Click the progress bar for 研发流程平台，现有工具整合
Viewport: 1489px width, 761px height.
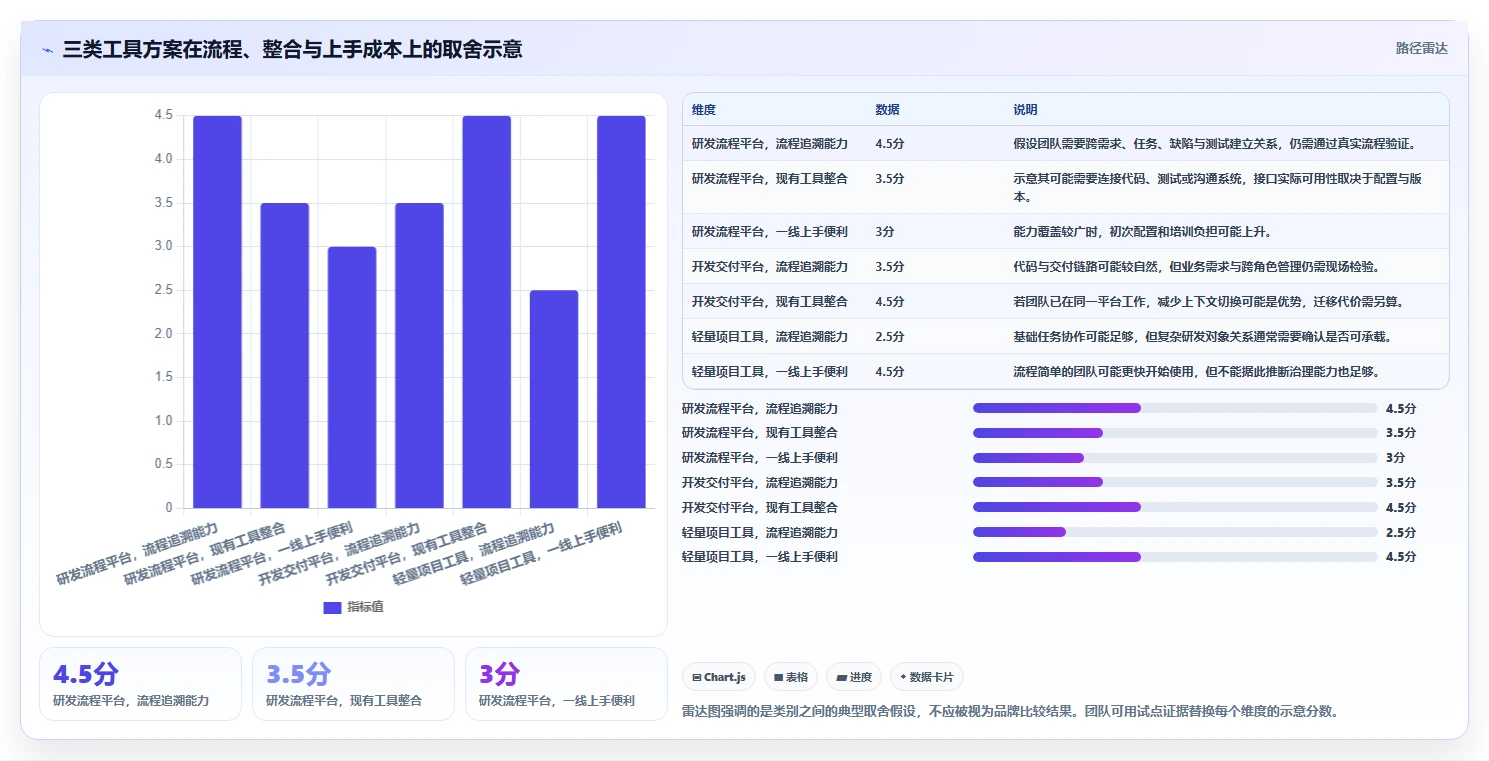click(x=1175, y=433)
